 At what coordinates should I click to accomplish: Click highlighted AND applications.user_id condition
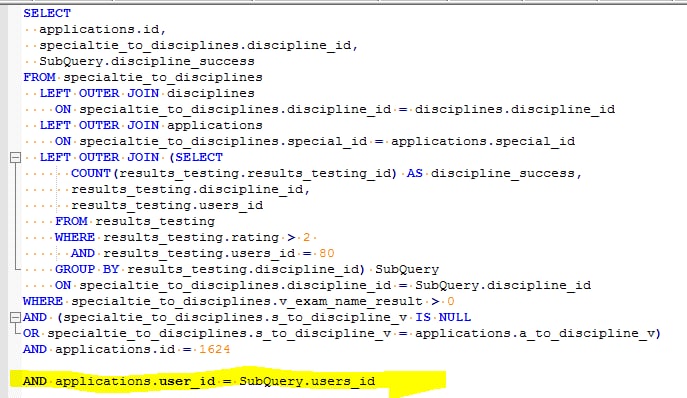point(199,381)
